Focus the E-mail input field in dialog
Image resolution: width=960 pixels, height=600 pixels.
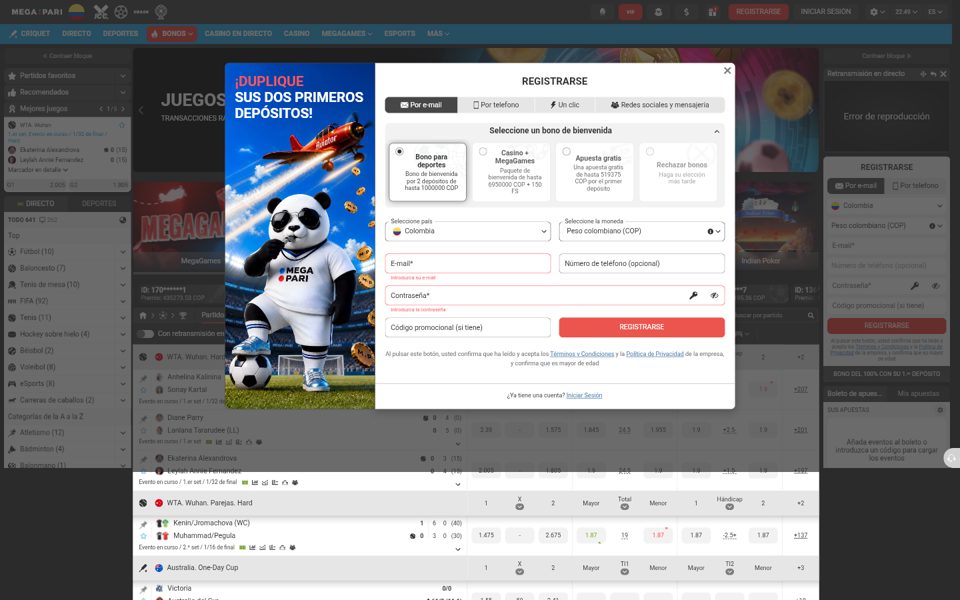[468, 263]
